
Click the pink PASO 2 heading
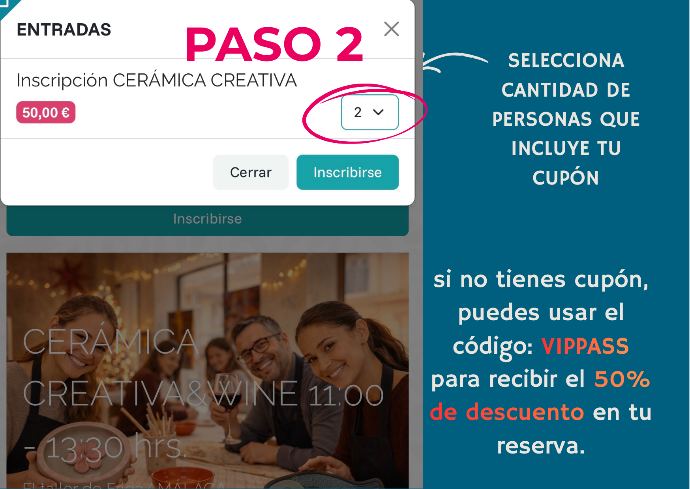[x=275, y=45]
